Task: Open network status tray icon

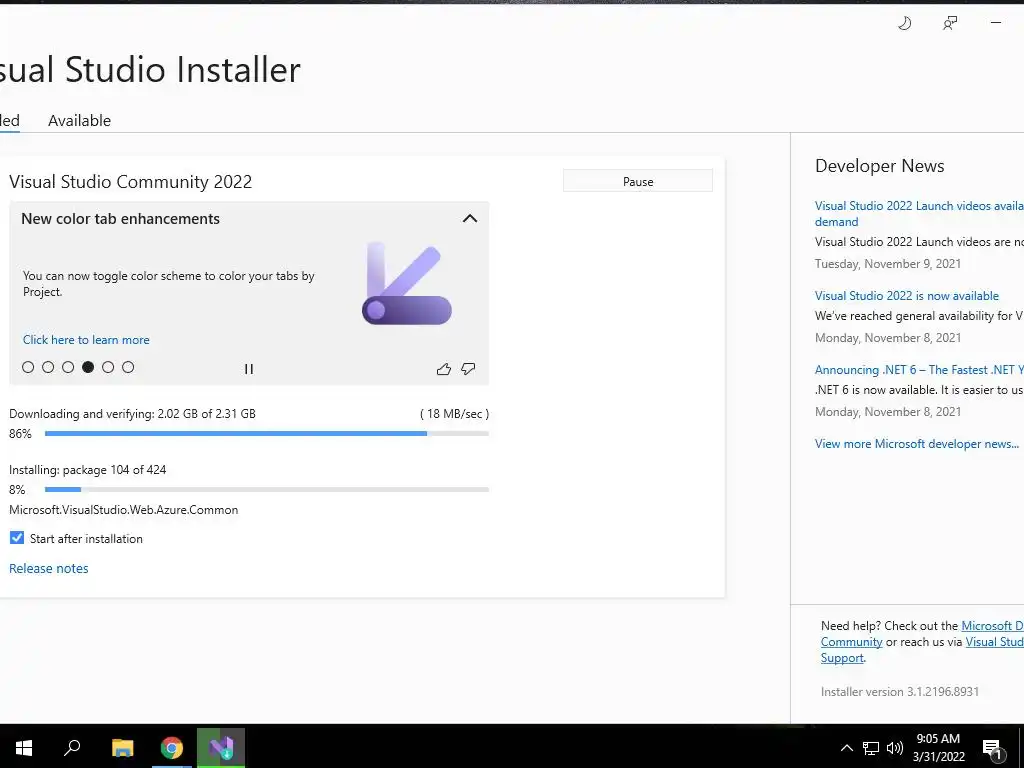Action: (x=871, y=748)
